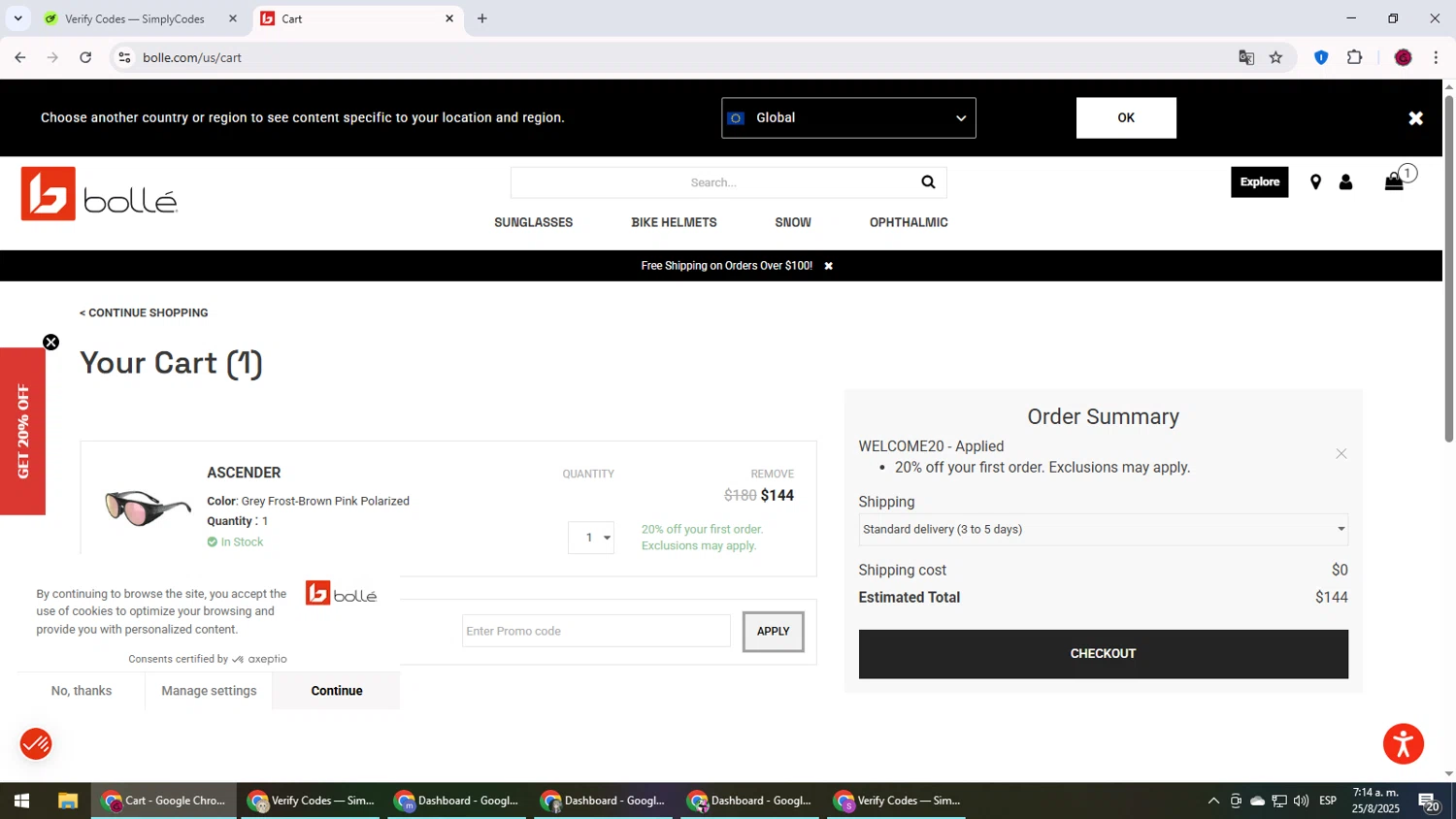Image resolution: width=1456 pixels, height=819 pixels.
Task: Confirm country with OK button
Action: coord(1126,118)
